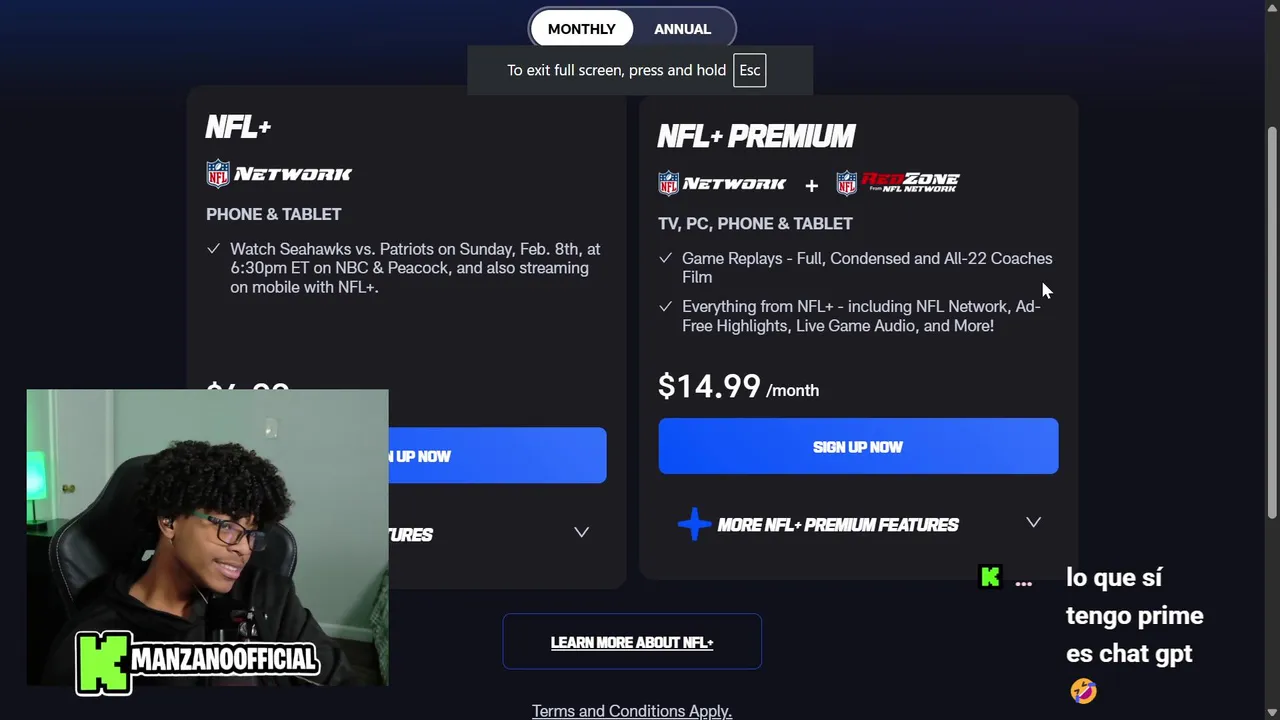
Task: Click the streamer webcam thumbnail
Action: pos(207,538)
